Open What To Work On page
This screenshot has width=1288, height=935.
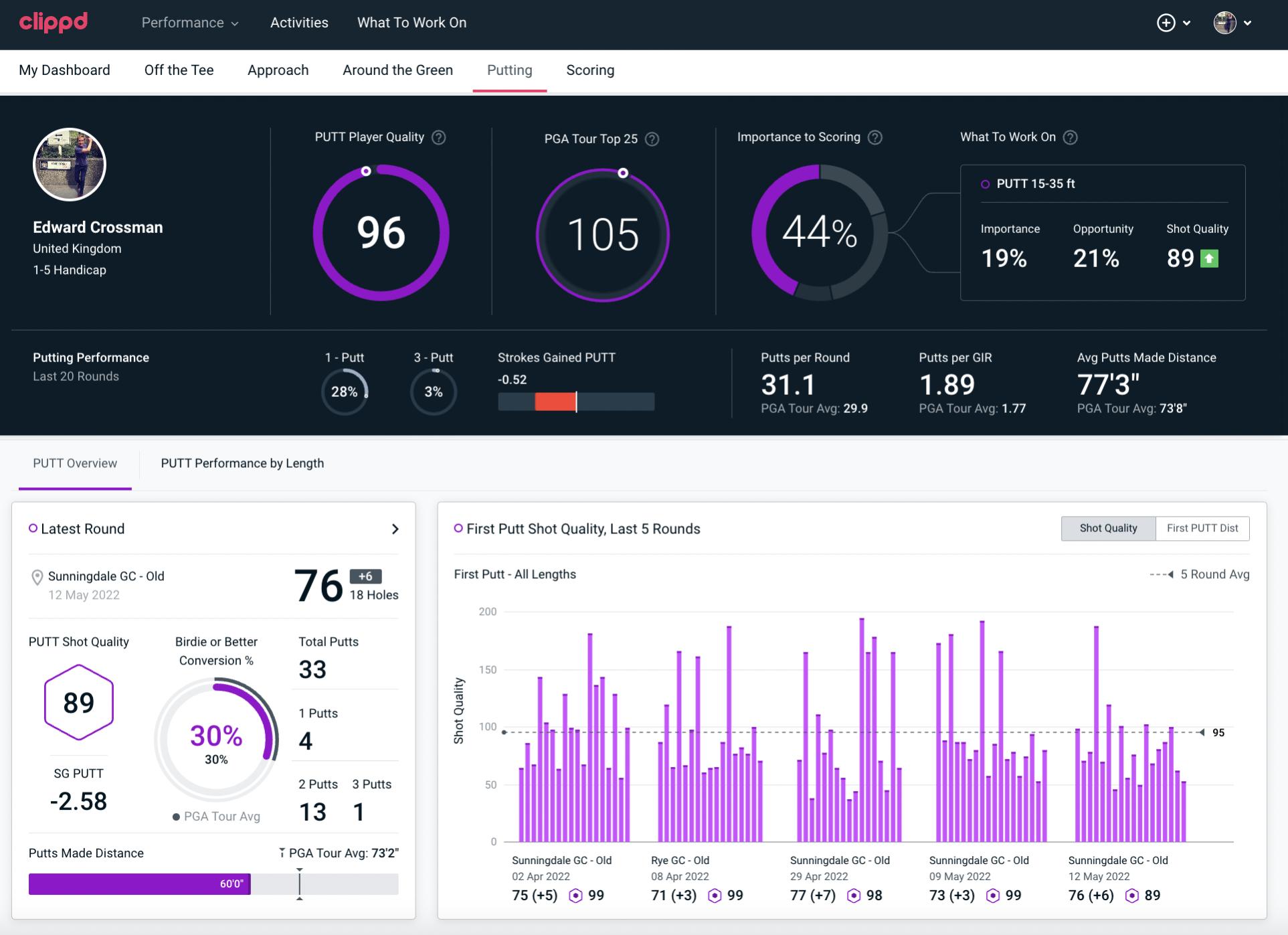pos(411,23)
